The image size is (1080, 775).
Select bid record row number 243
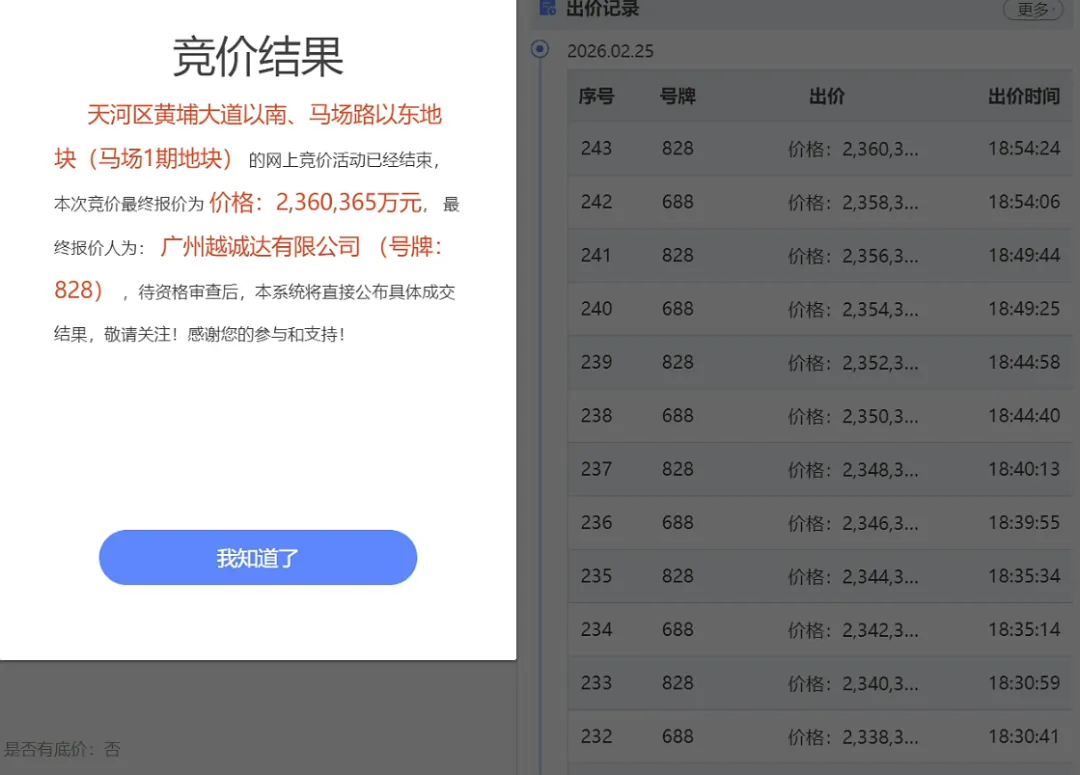tap(820, 149)
